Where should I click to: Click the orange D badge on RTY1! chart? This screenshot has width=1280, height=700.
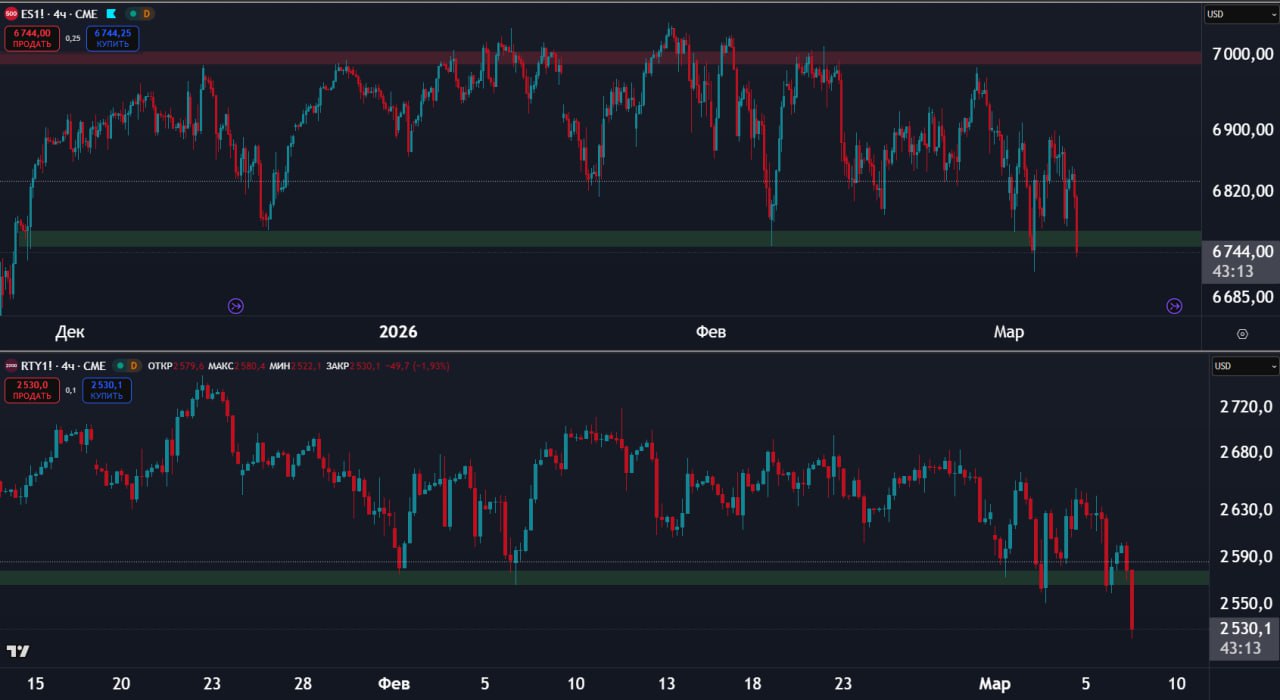click(134, 366)
